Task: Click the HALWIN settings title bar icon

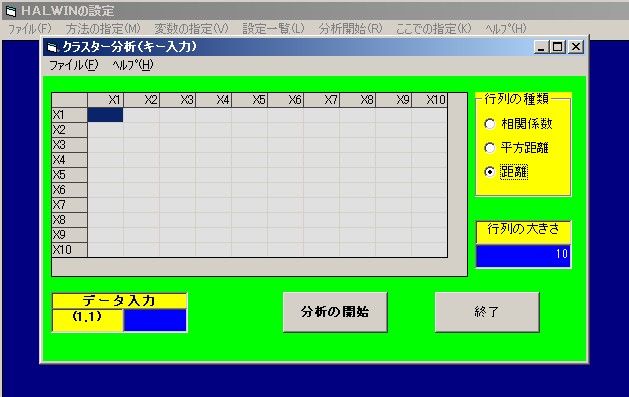Action: [11, 11]
